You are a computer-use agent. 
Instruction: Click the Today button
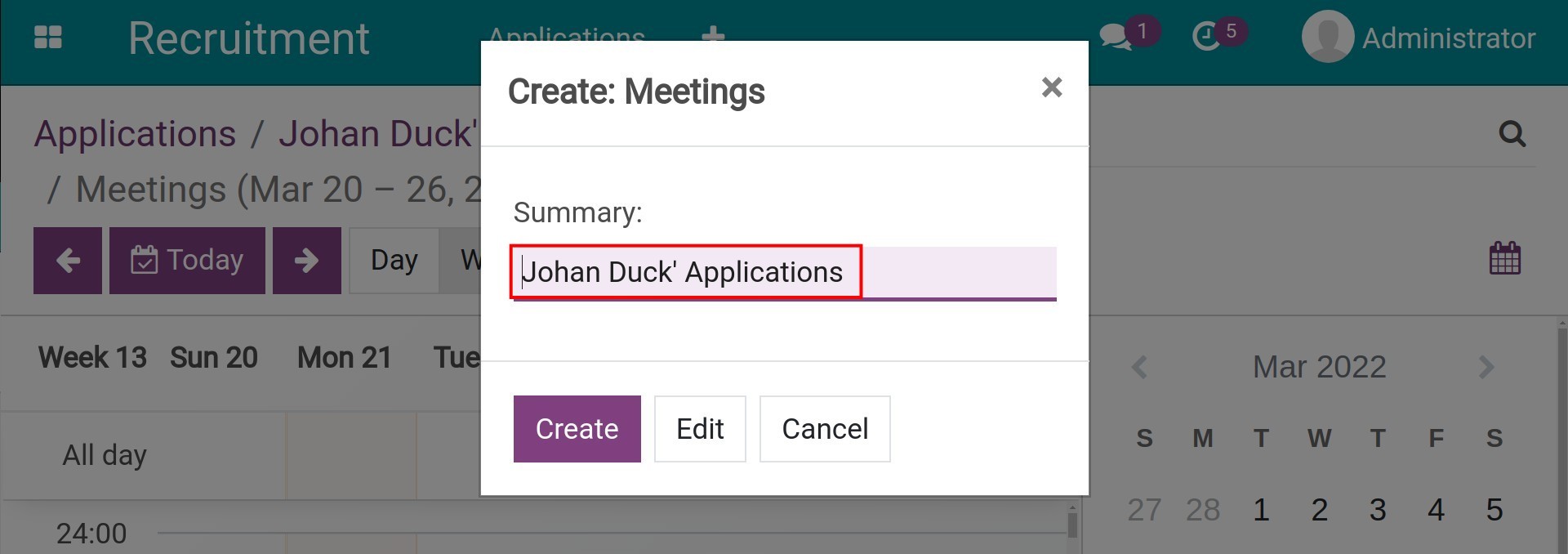coord(186,260)
